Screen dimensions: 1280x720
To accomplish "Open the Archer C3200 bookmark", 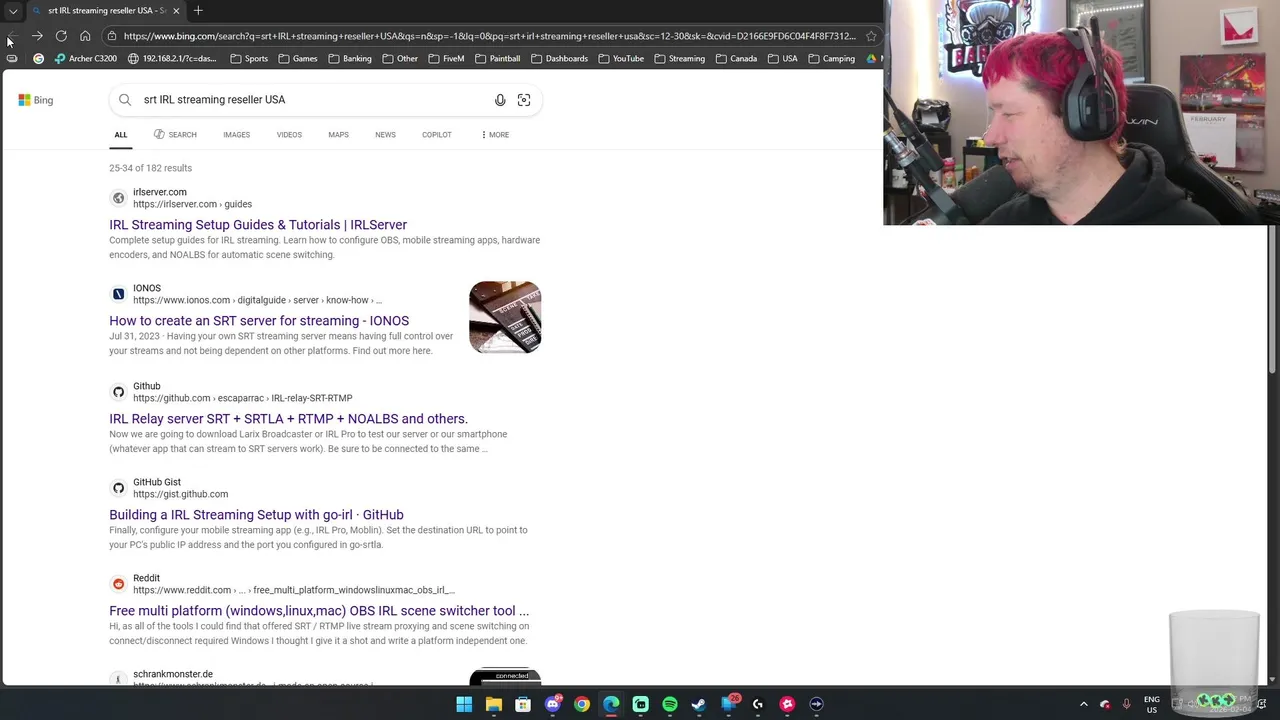I will point(86,58).
